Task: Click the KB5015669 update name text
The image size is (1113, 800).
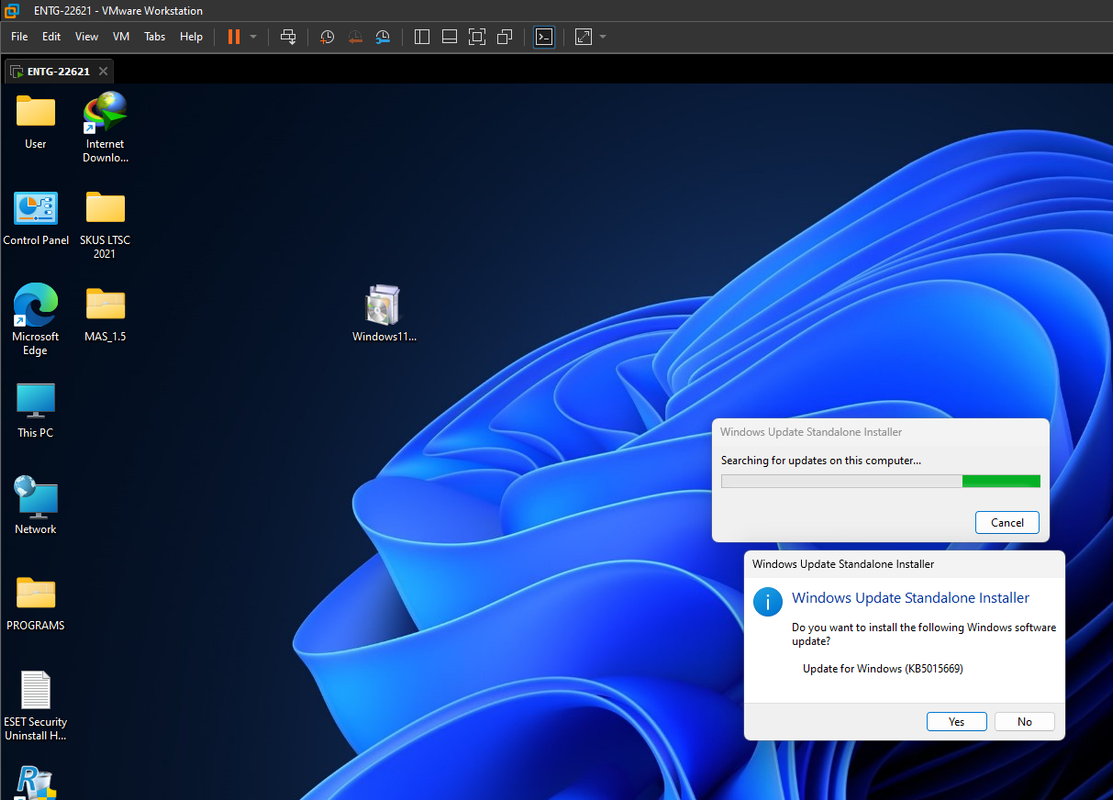Action: point(882,669)
